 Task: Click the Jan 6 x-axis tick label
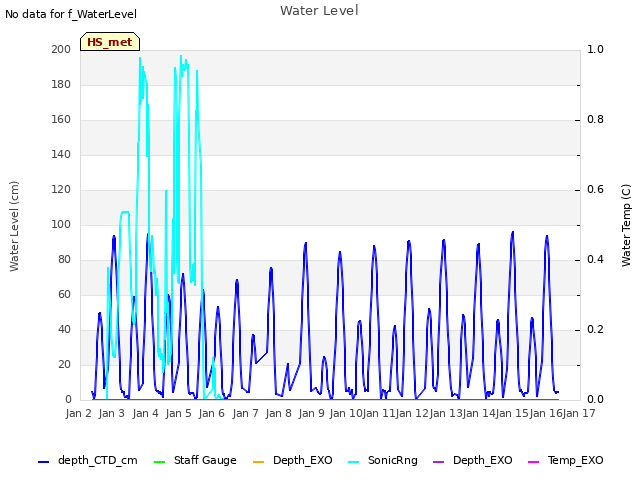click(211, 413)
